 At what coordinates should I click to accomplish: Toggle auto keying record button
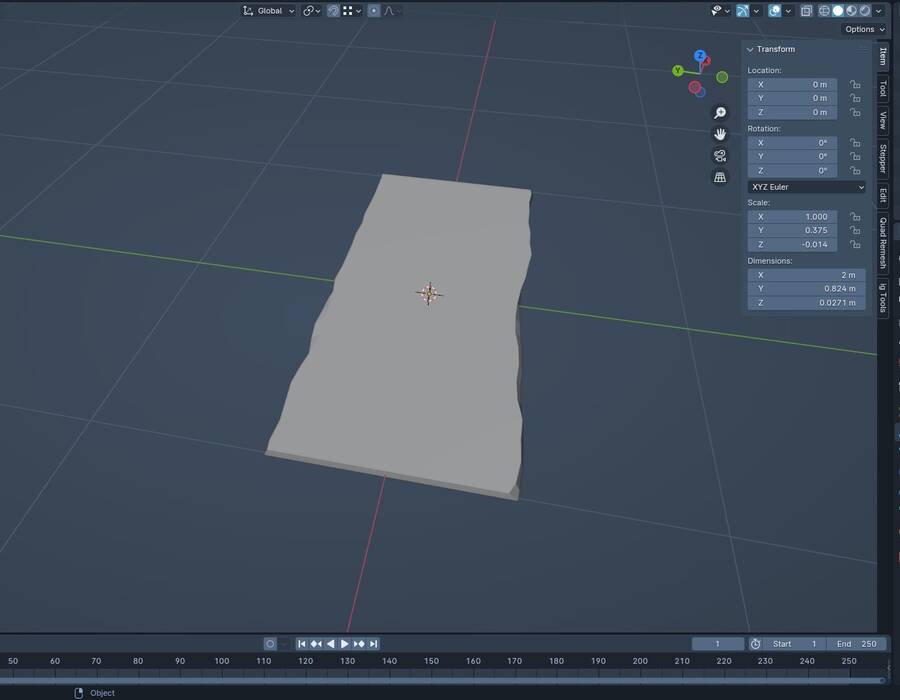pyautogui.click(x=270, y=644)
